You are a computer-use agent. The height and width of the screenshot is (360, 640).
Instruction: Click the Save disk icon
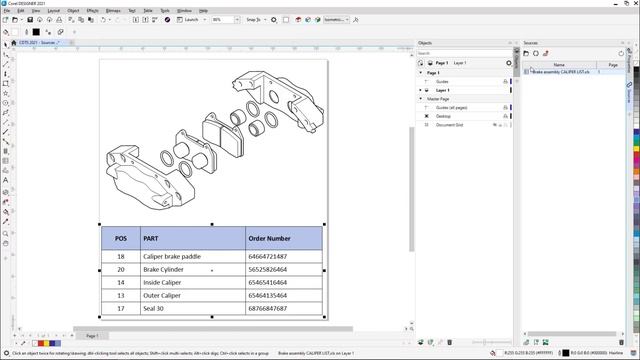click(x=30, y=20)
